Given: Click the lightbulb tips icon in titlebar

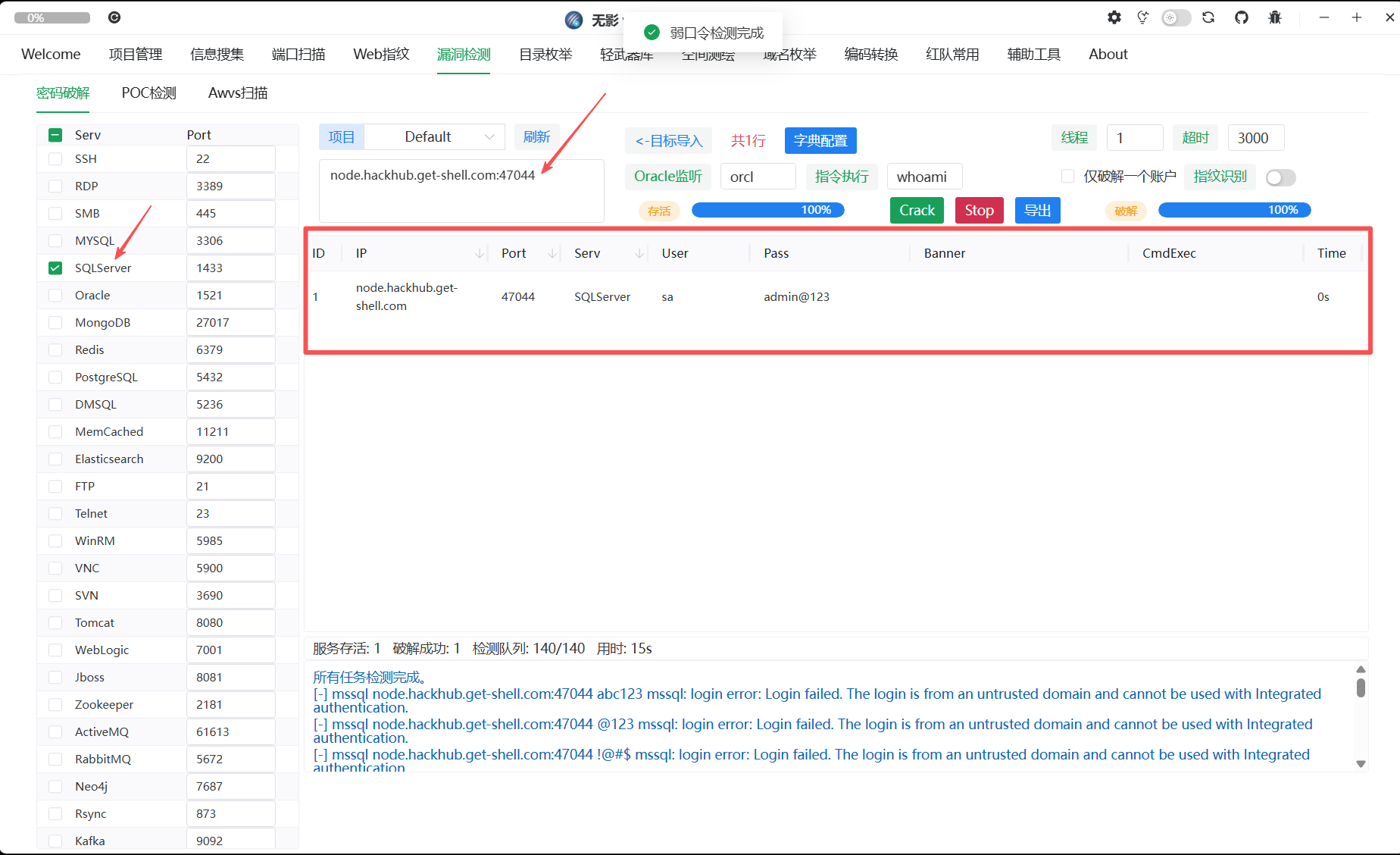Looking at the screenshot, I should [x=1142, y=17].
